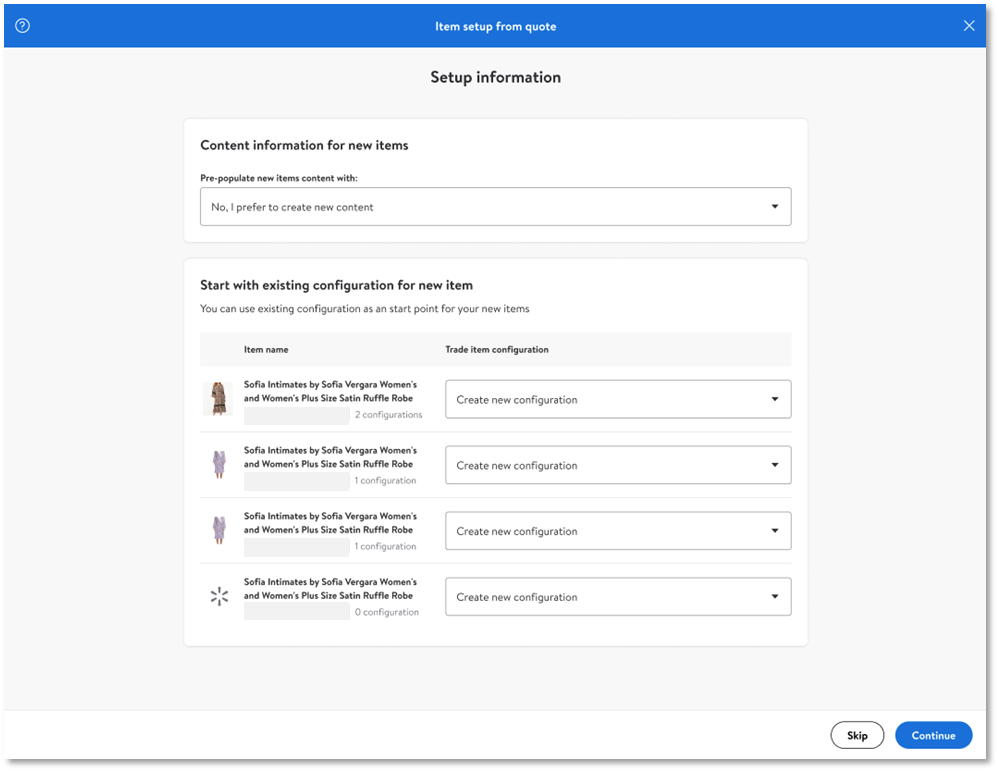Click the Item name column header

pos(266,350)
